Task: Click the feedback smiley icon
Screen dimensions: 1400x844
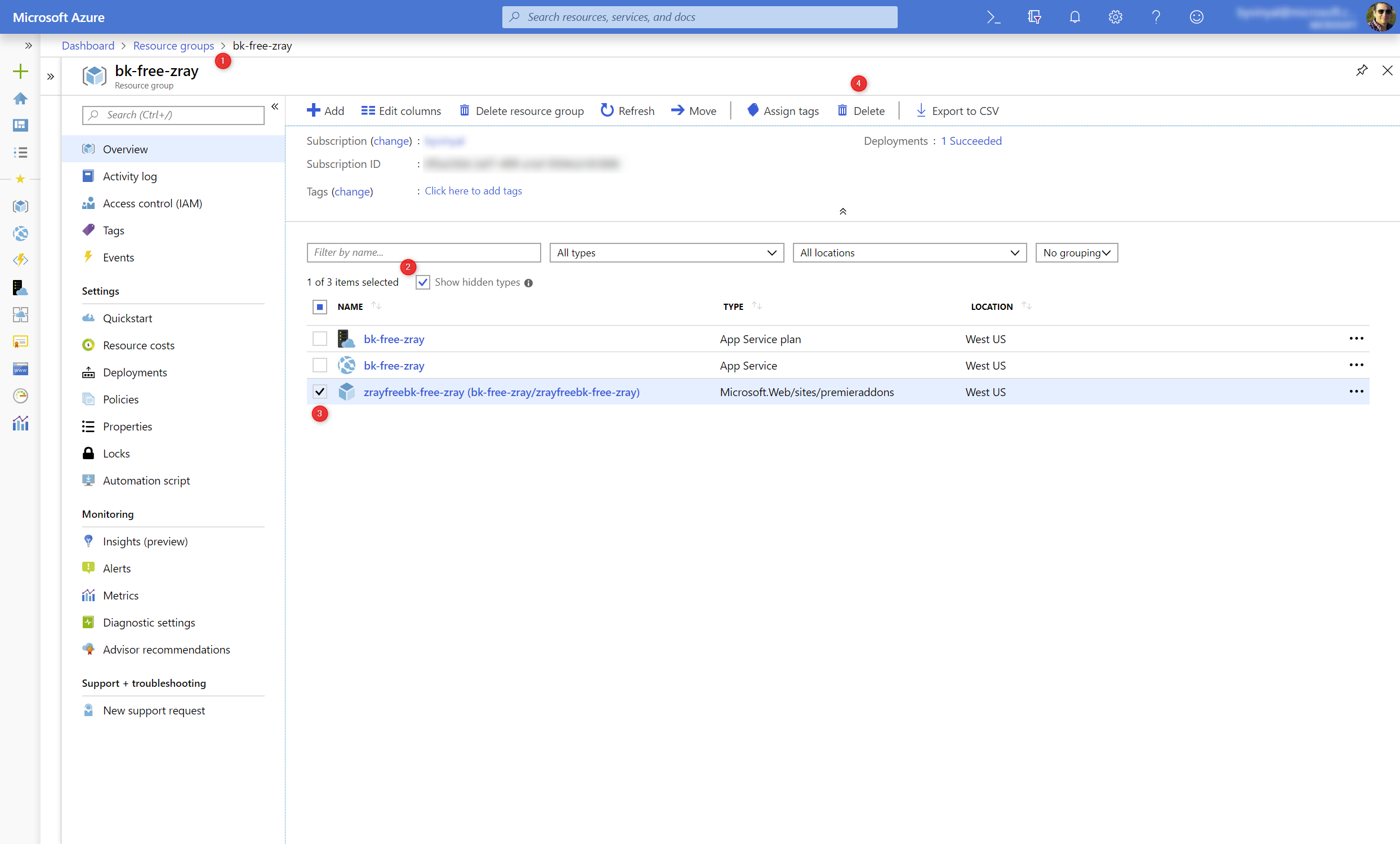Action: pyautogui.click(x=1196, y=17)
